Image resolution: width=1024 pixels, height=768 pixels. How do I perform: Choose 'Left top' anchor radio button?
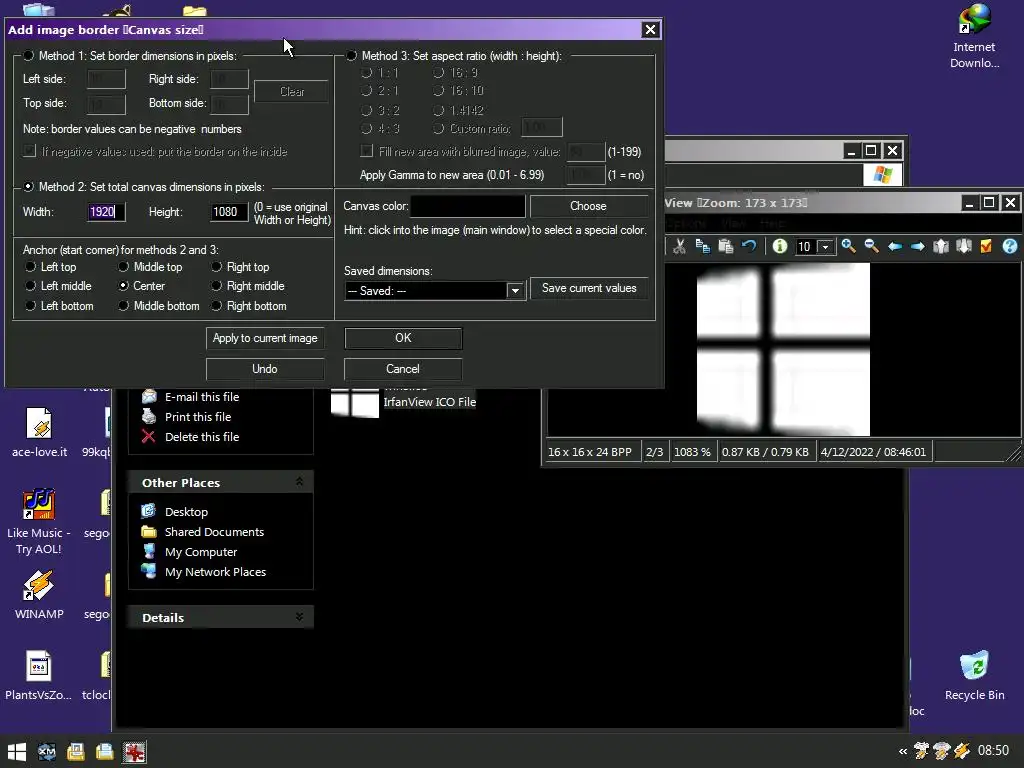(x=30, y=266)
